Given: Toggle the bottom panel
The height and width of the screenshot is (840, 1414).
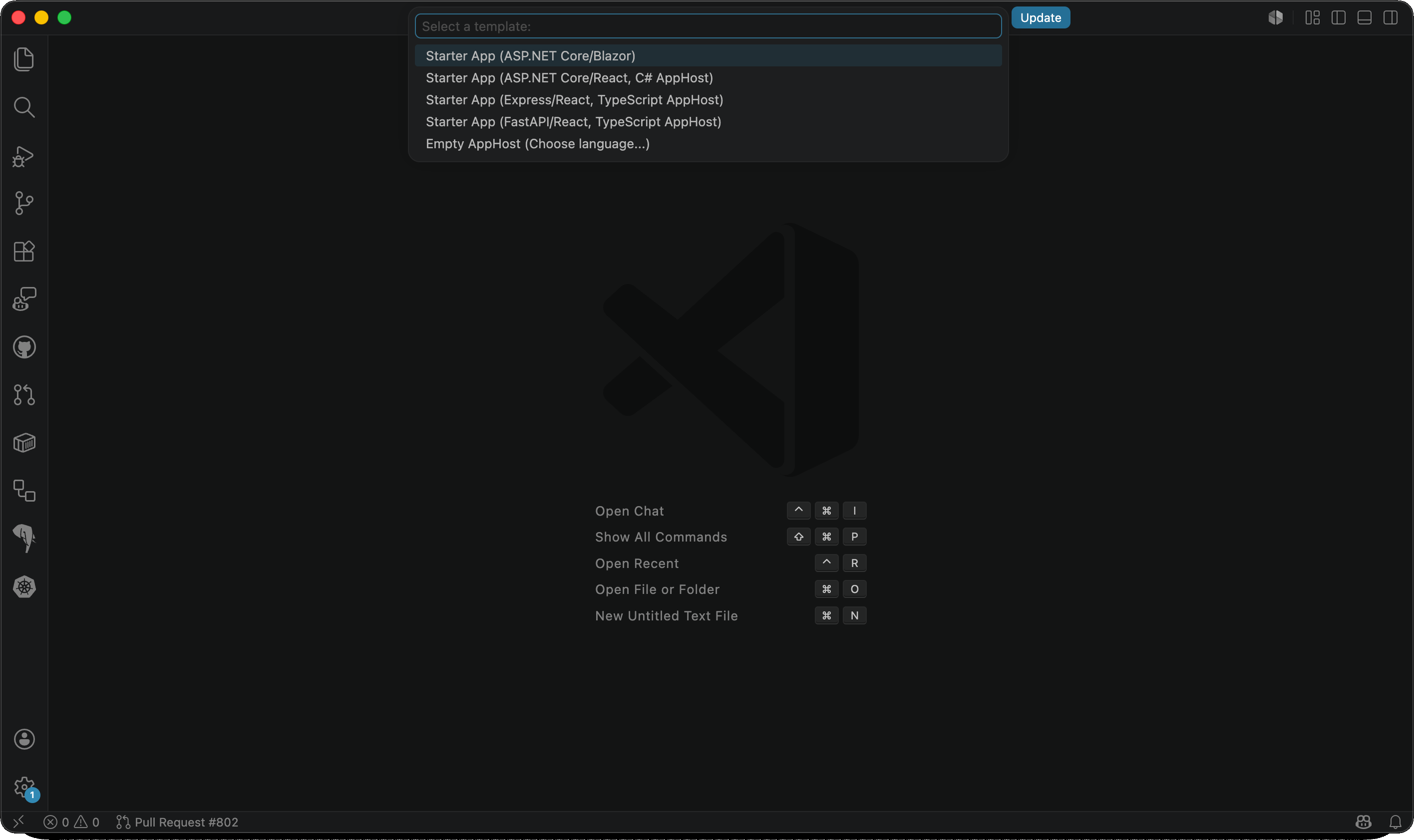Looking at the screenshot, I should coord(1364,17).
